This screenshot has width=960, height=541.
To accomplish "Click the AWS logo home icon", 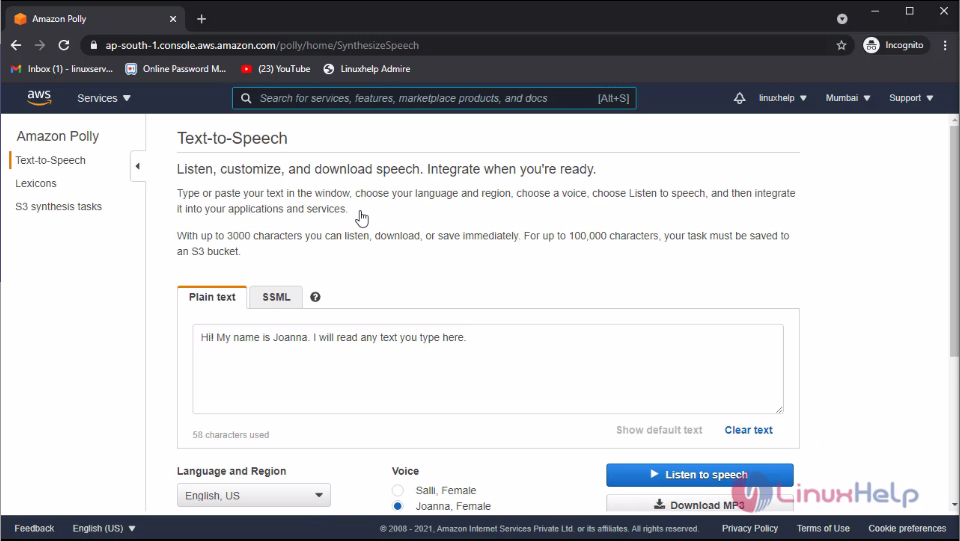I will pyautogui.click(x=39, y=98).
